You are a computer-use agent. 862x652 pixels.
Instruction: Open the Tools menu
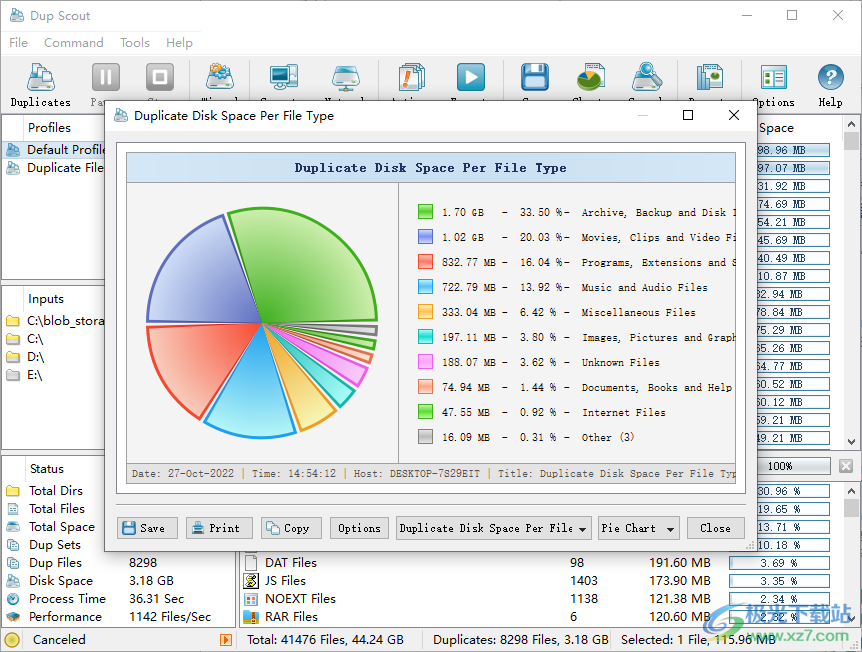pyautogui.click(x=135, y=42)
